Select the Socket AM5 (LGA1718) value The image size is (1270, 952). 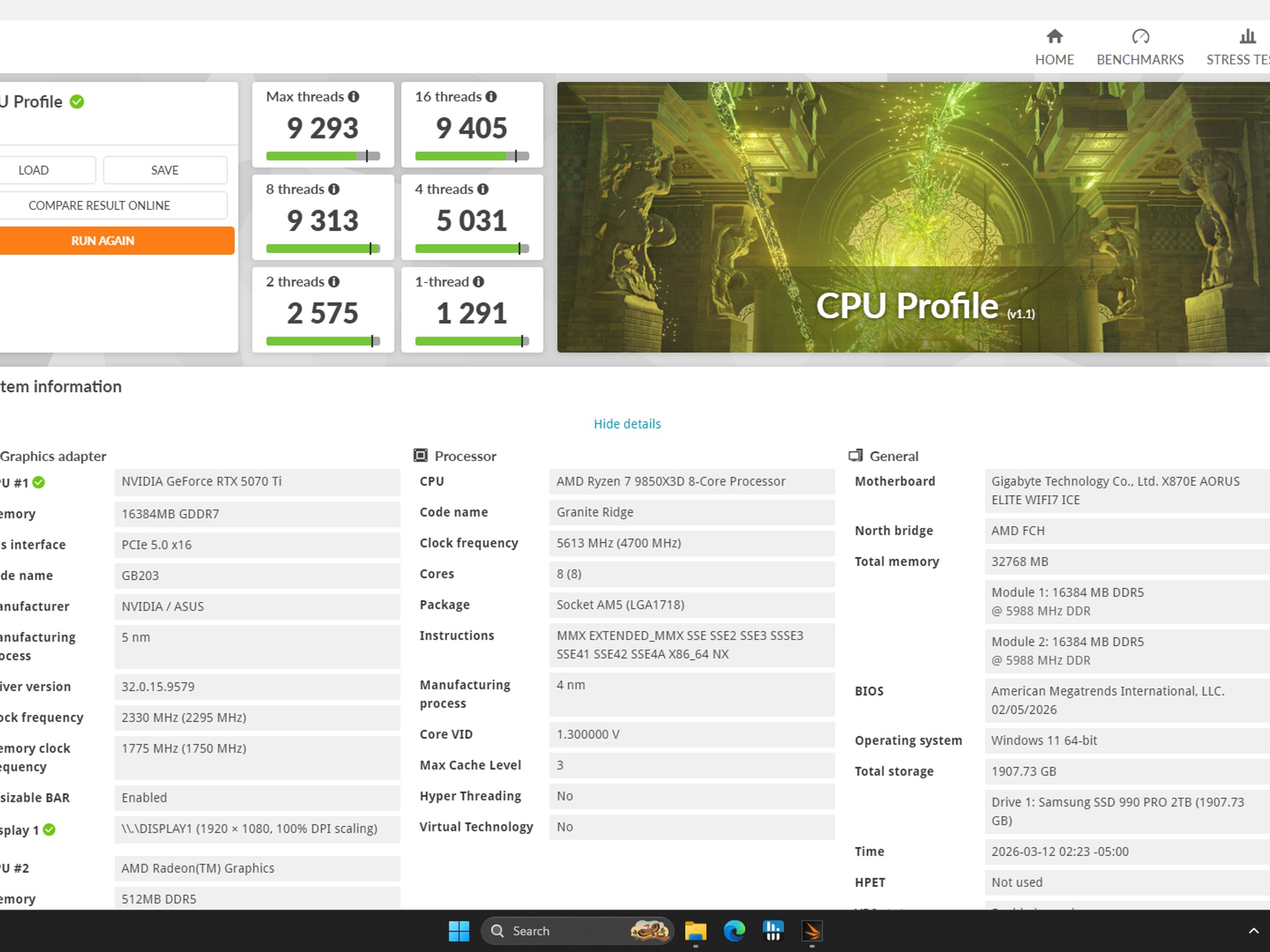click(692, 605)
